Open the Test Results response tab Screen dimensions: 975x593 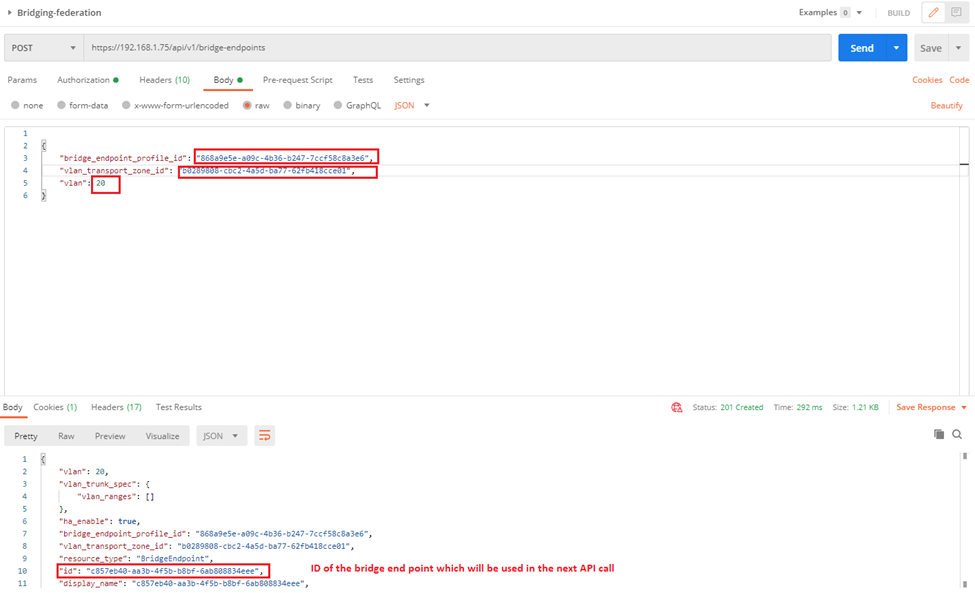click(x=178, y=408)
